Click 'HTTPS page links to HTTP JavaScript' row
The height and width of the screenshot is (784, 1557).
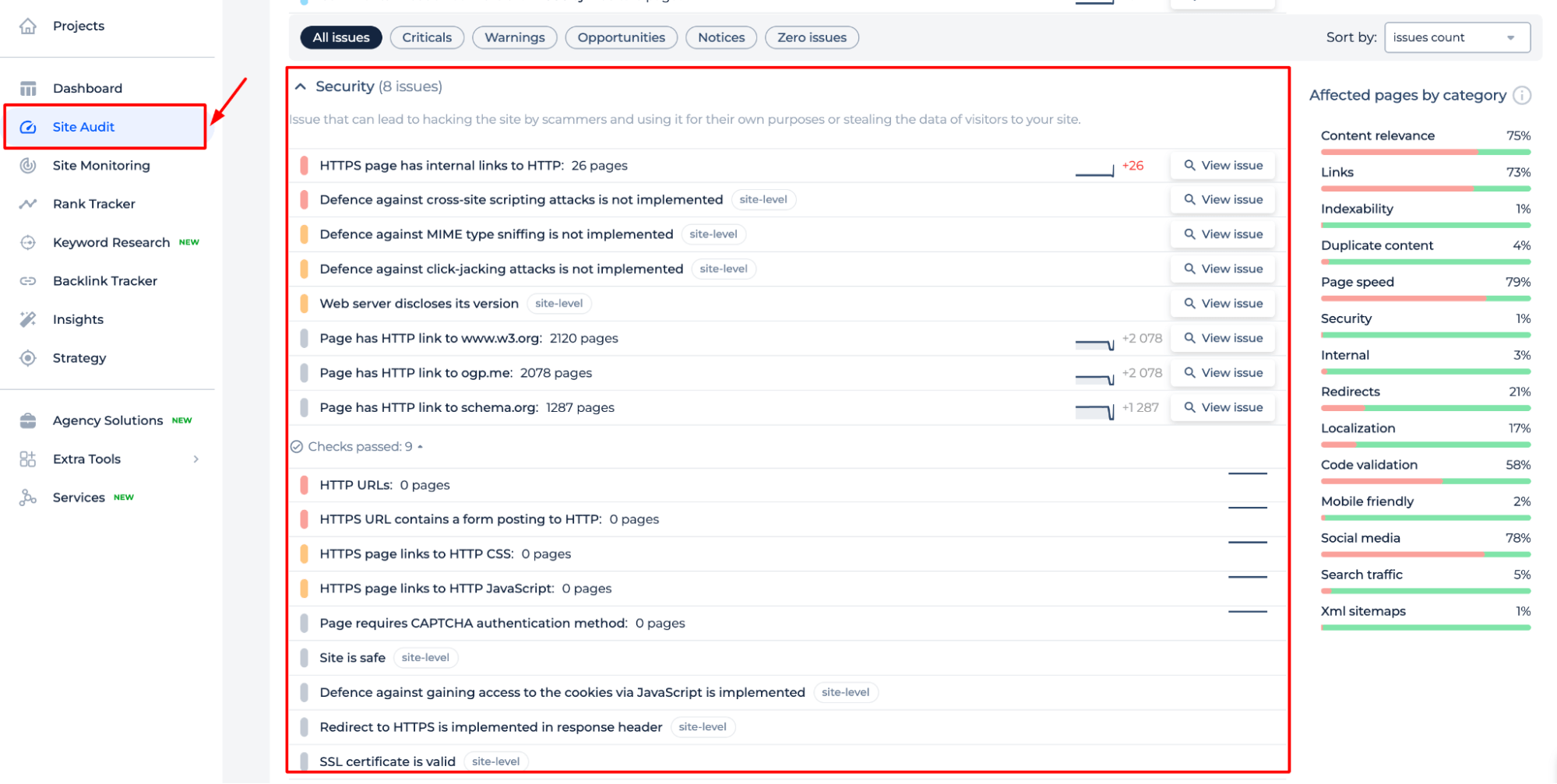click(787, 589)
